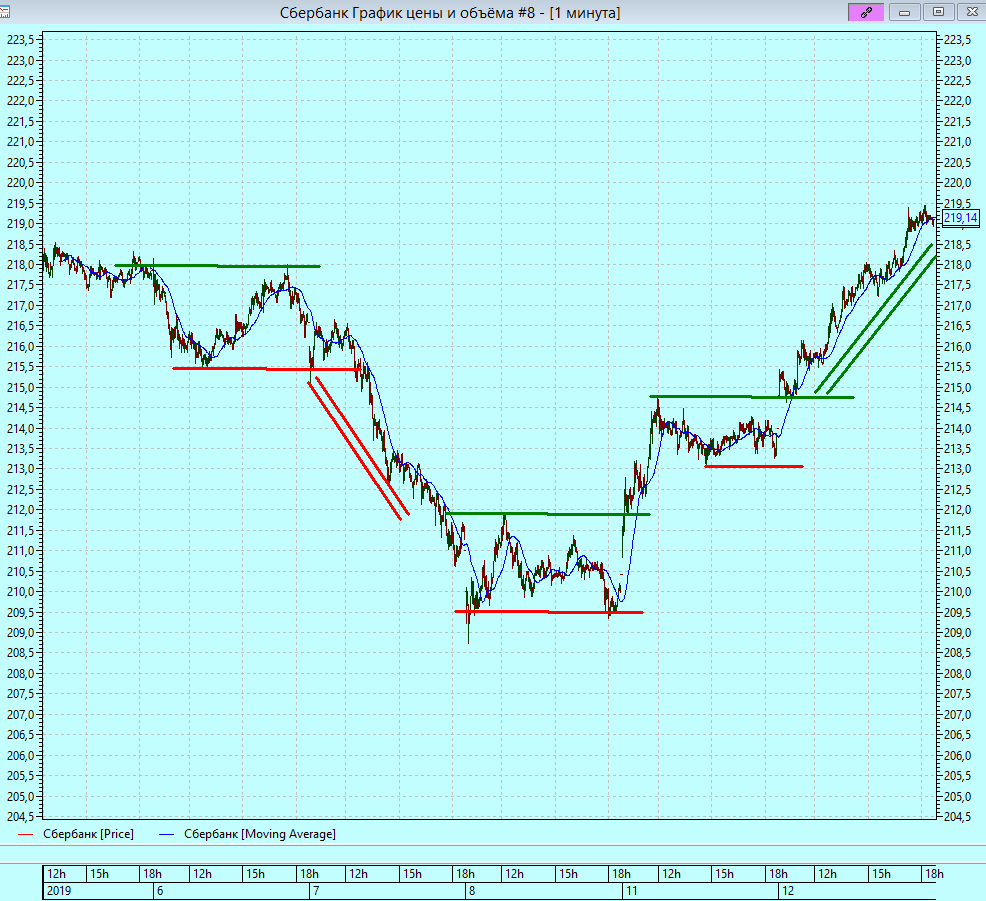
Task: Click date label 7 on the time axis
Action: click(316, 891)
